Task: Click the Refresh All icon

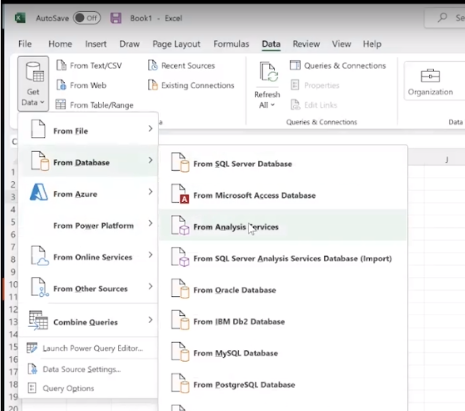Action: (x=269, y=72)
